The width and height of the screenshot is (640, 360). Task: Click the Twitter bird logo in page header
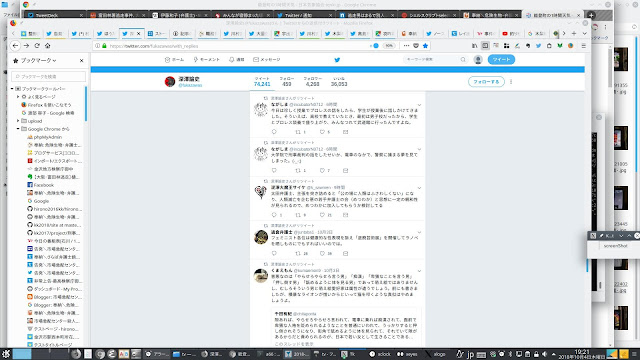[337, 60]
